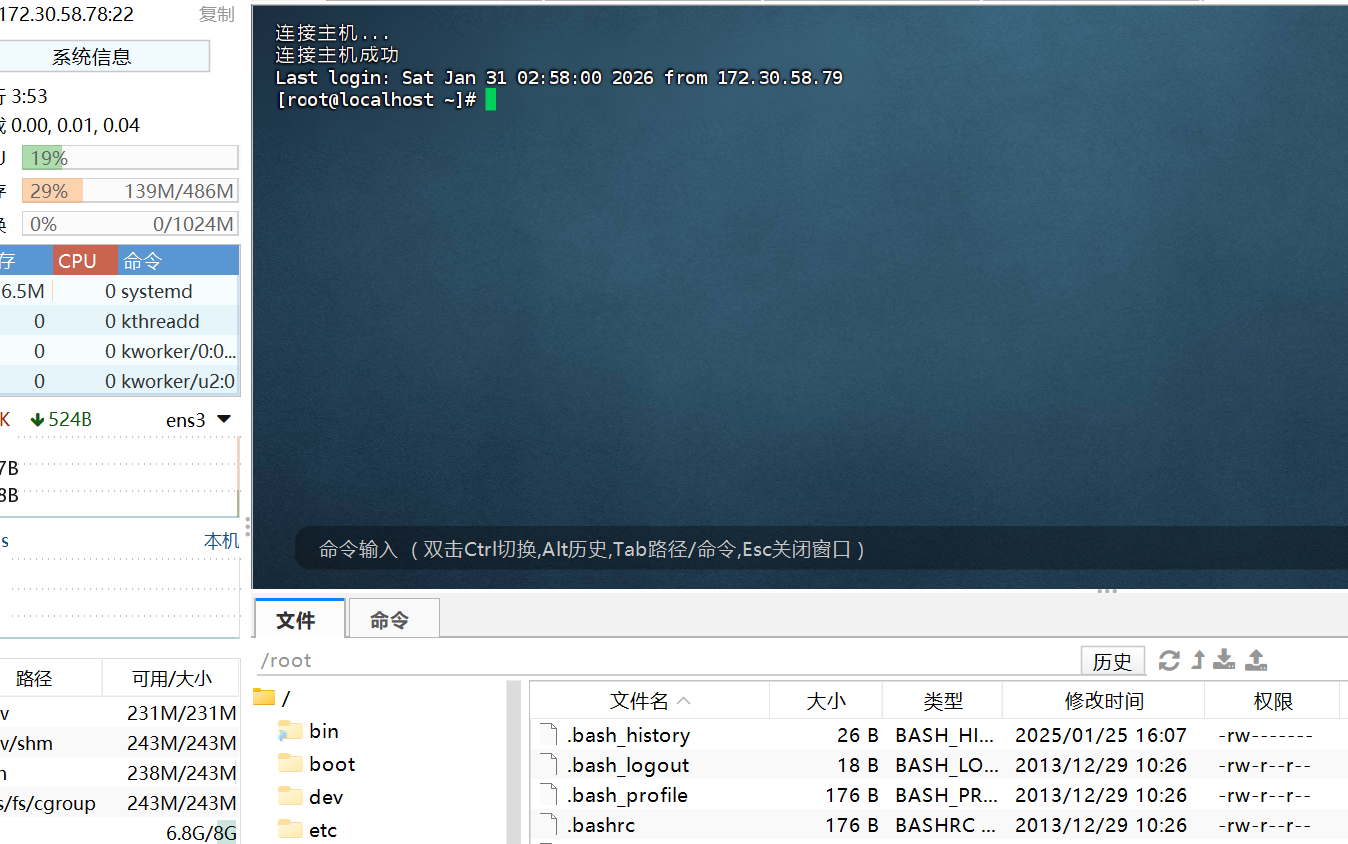Refresh the /root file listing
This screenshot has width=1348, height=844.
1169,660
